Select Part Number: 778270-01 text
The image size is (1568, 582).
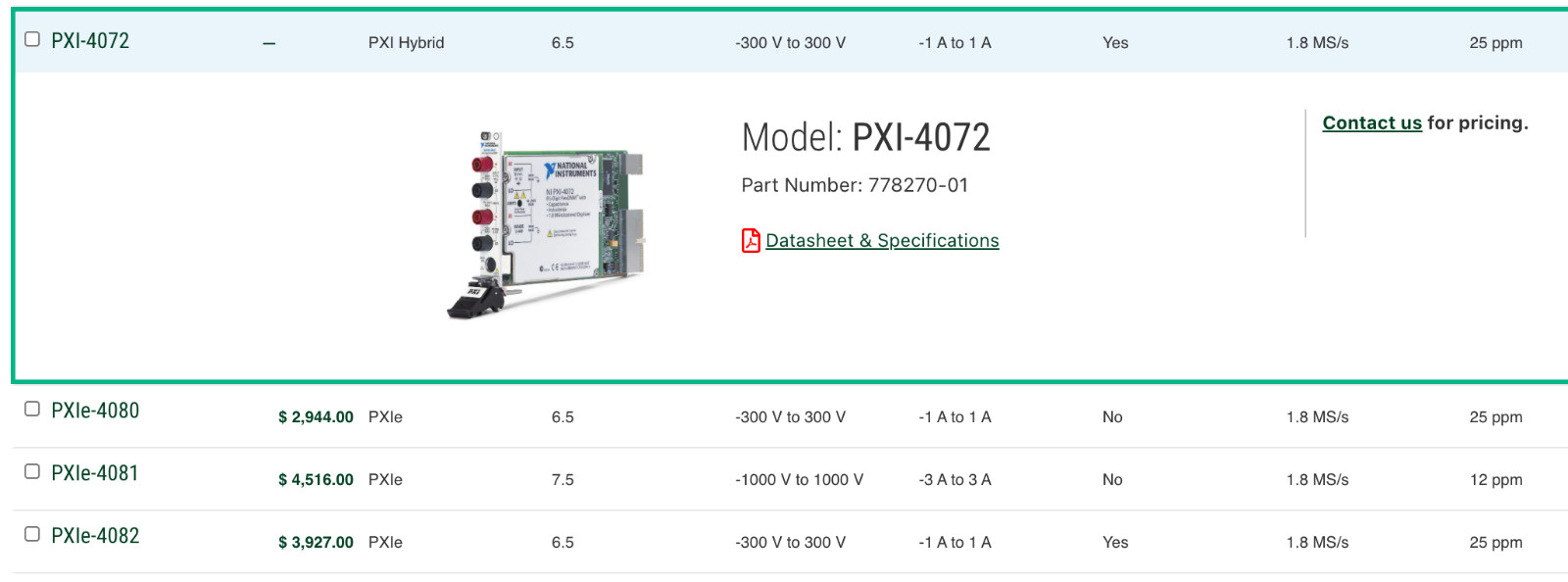coord(855,185)
